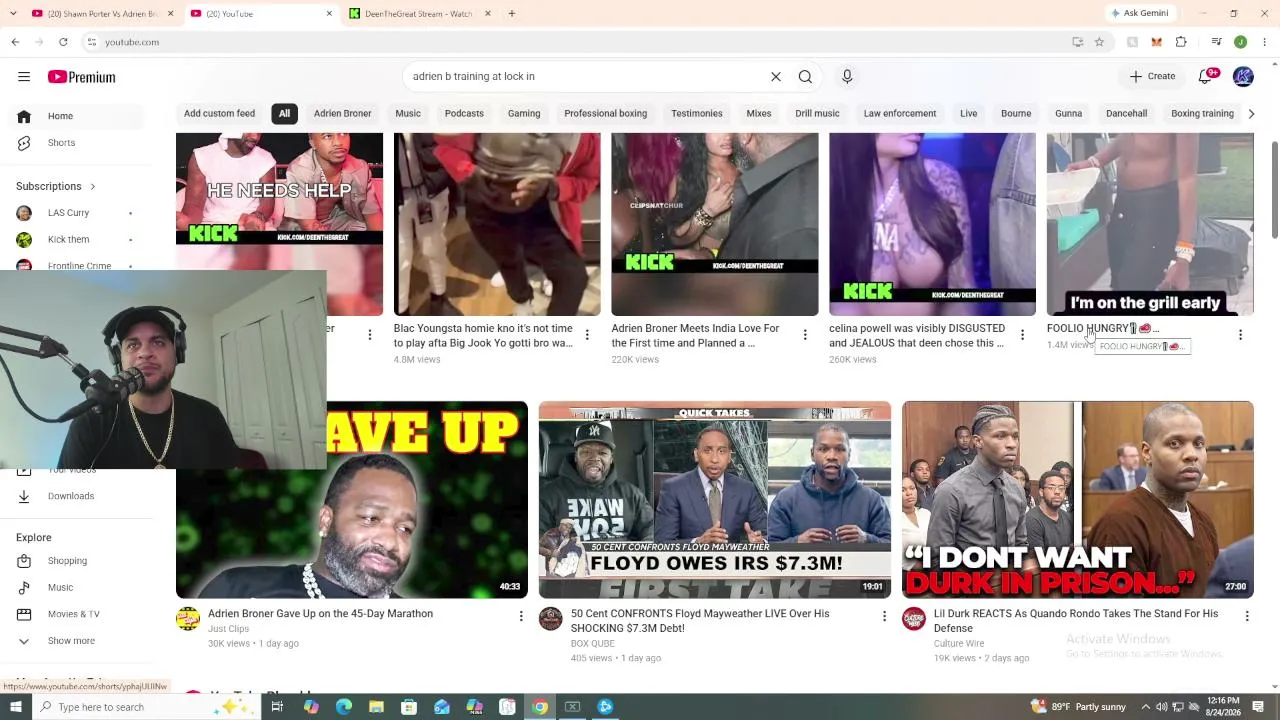Open more options for Lil Durk video

(1247, 616)
